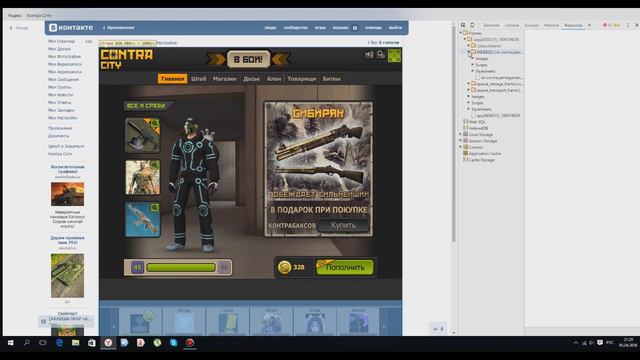Open Windows Store taskbar icon
640x360 pixels.
coord(92,343)
